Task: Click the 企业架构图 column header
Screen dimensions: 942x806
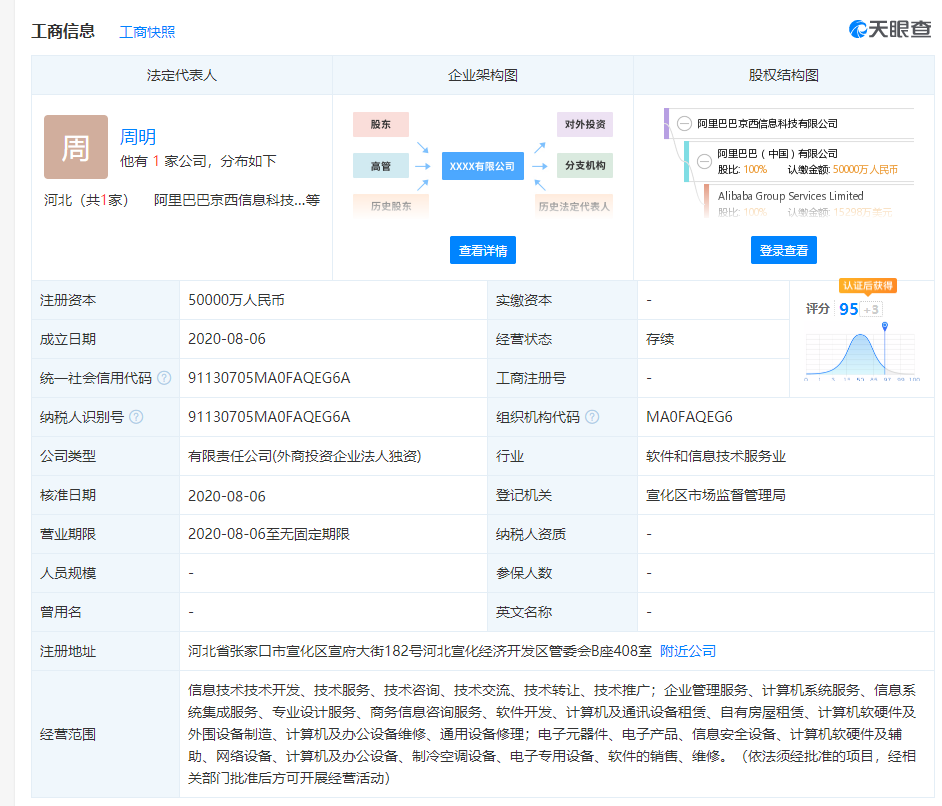Action: tap(483, 75)
